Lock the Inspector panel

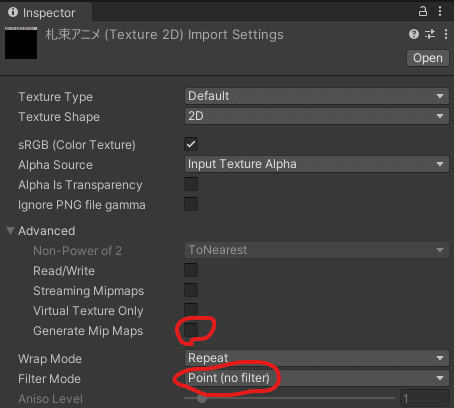[x=423, y=11]
